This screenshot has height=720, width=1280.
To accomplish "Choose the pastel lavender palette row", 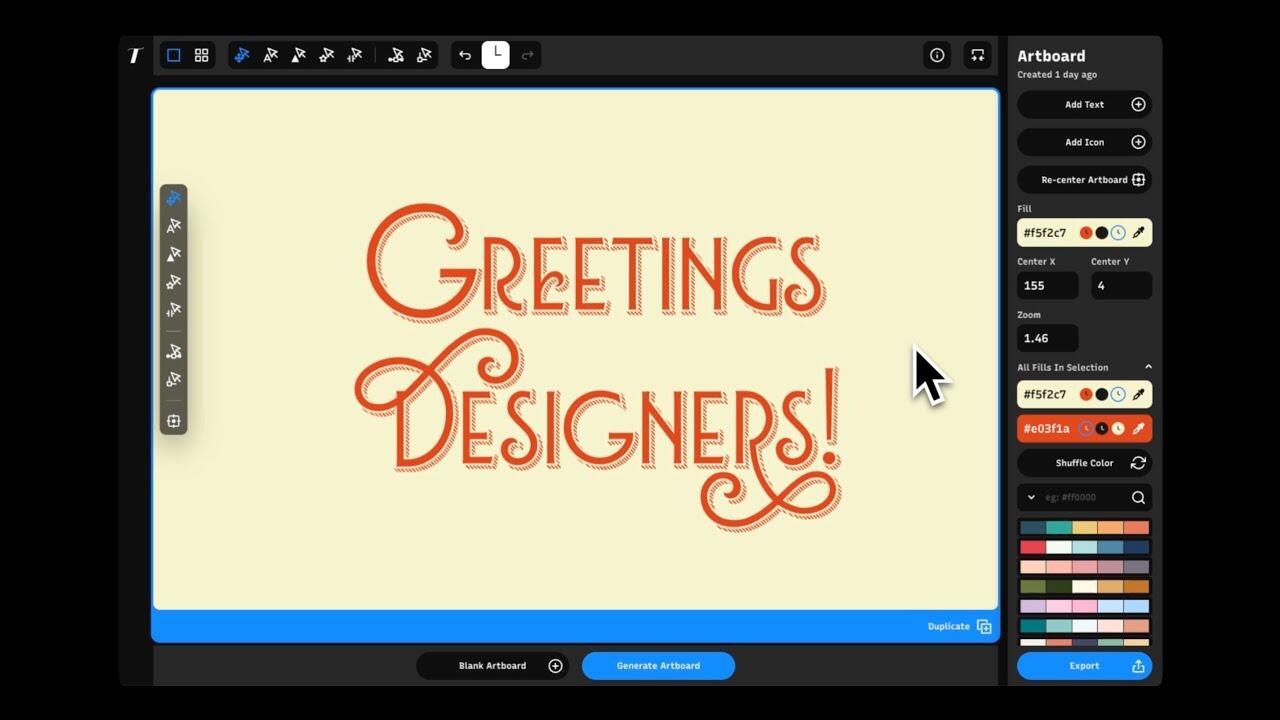I will (x=1085, y=606).
